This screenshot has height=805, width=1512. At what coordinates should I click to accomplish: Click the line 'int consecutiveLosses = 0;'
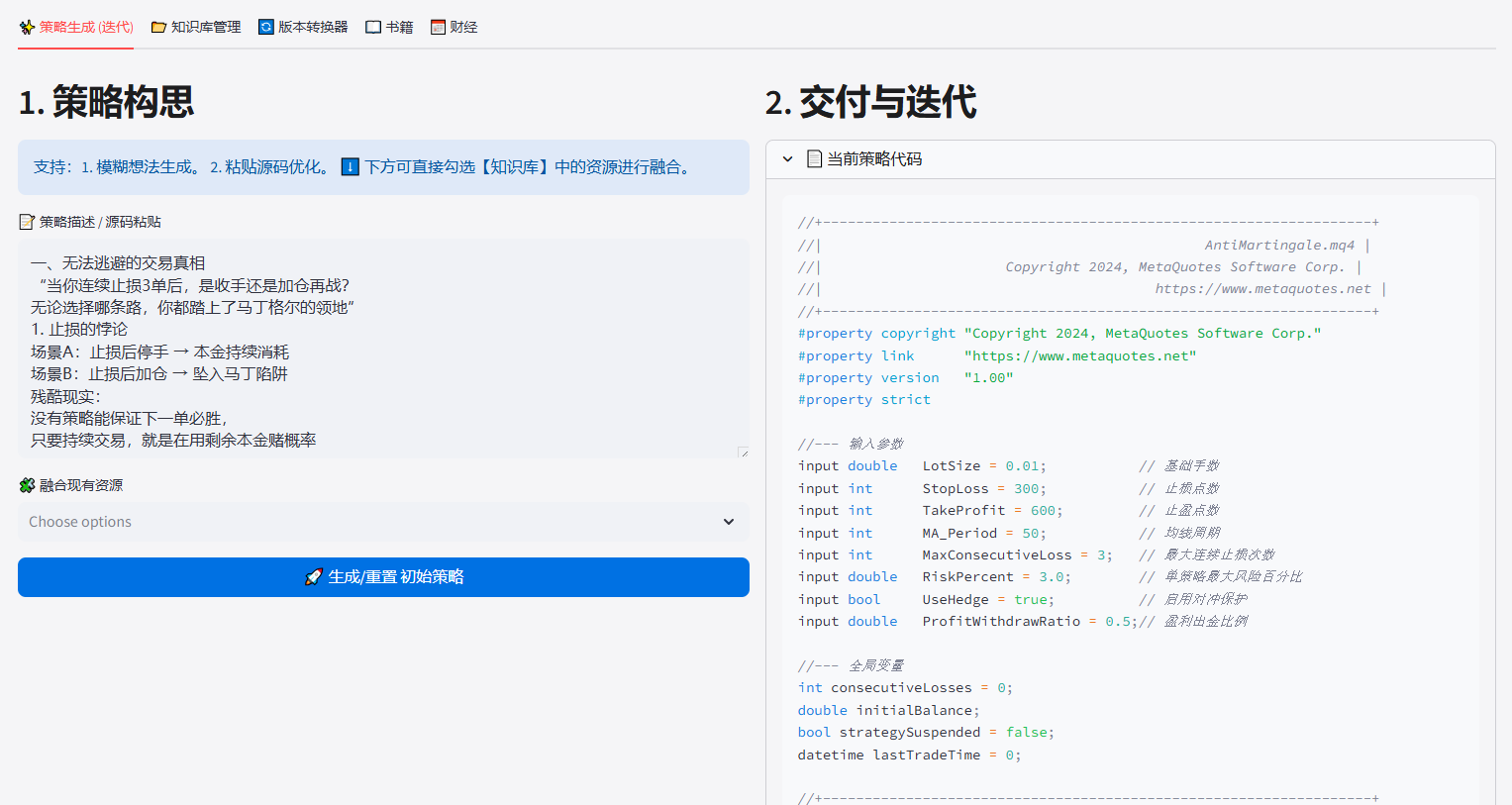(x=905, y=688)
